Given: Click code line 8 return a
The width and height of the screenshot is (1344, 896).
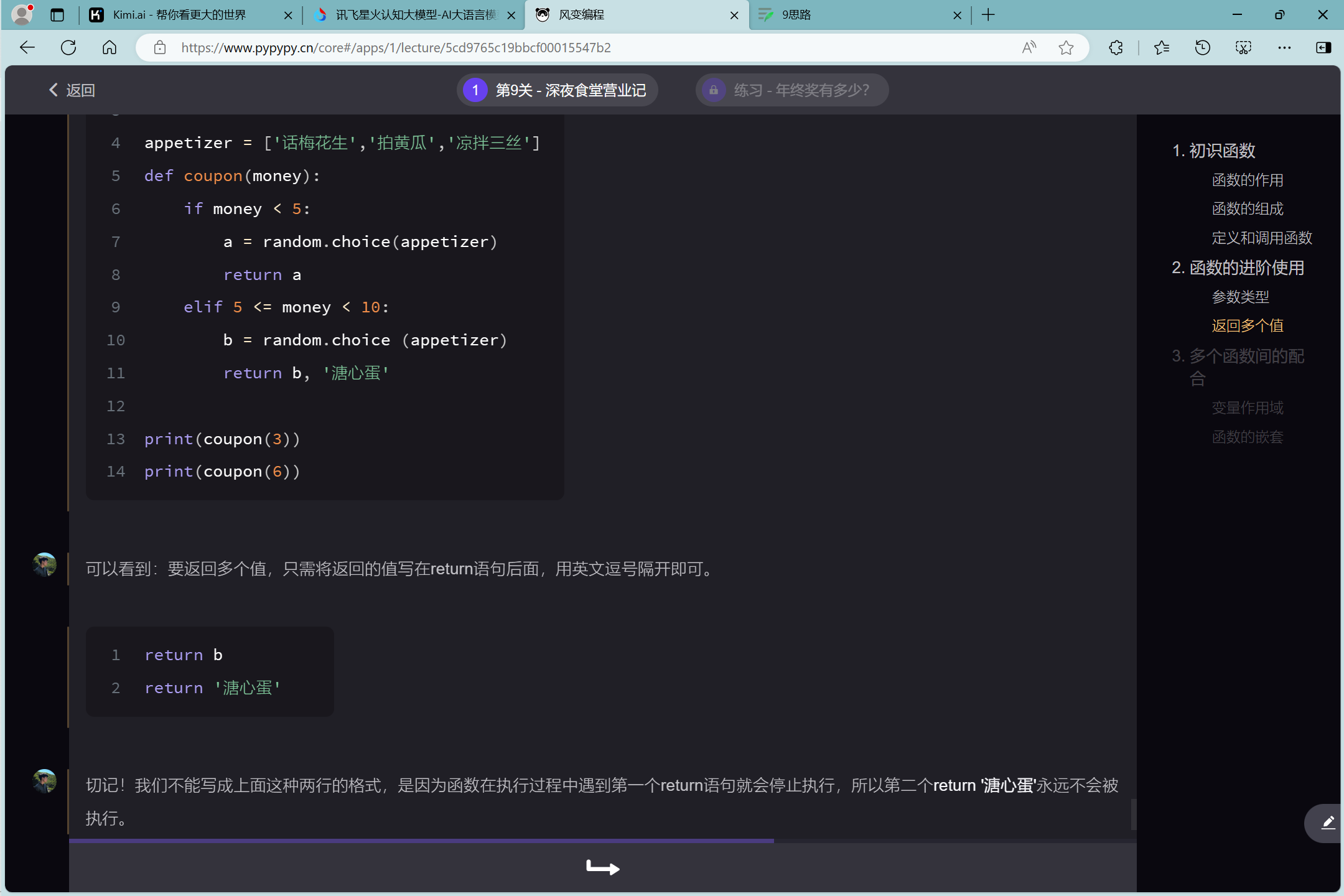Looking at the screenshot, I should 263,275.
